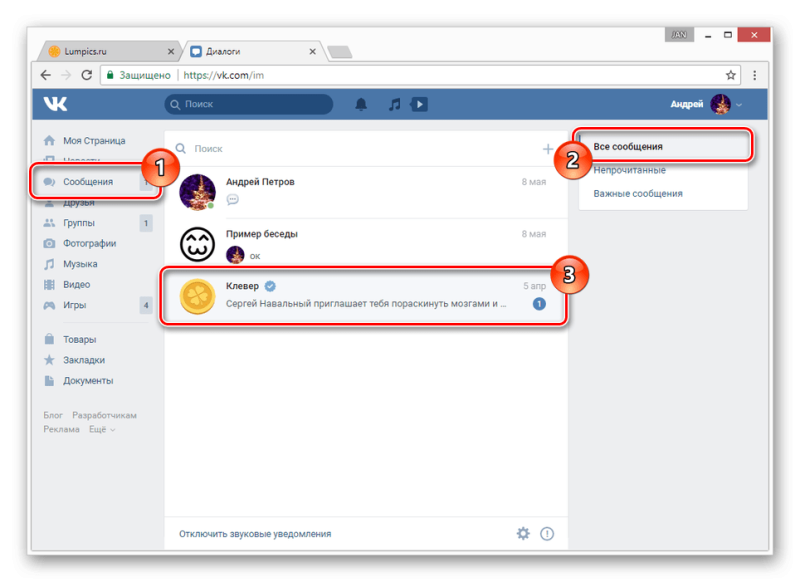Switch to the Lumpics.ru tab
The height and width of the screenshot is (582, 800).
point(110,52)
